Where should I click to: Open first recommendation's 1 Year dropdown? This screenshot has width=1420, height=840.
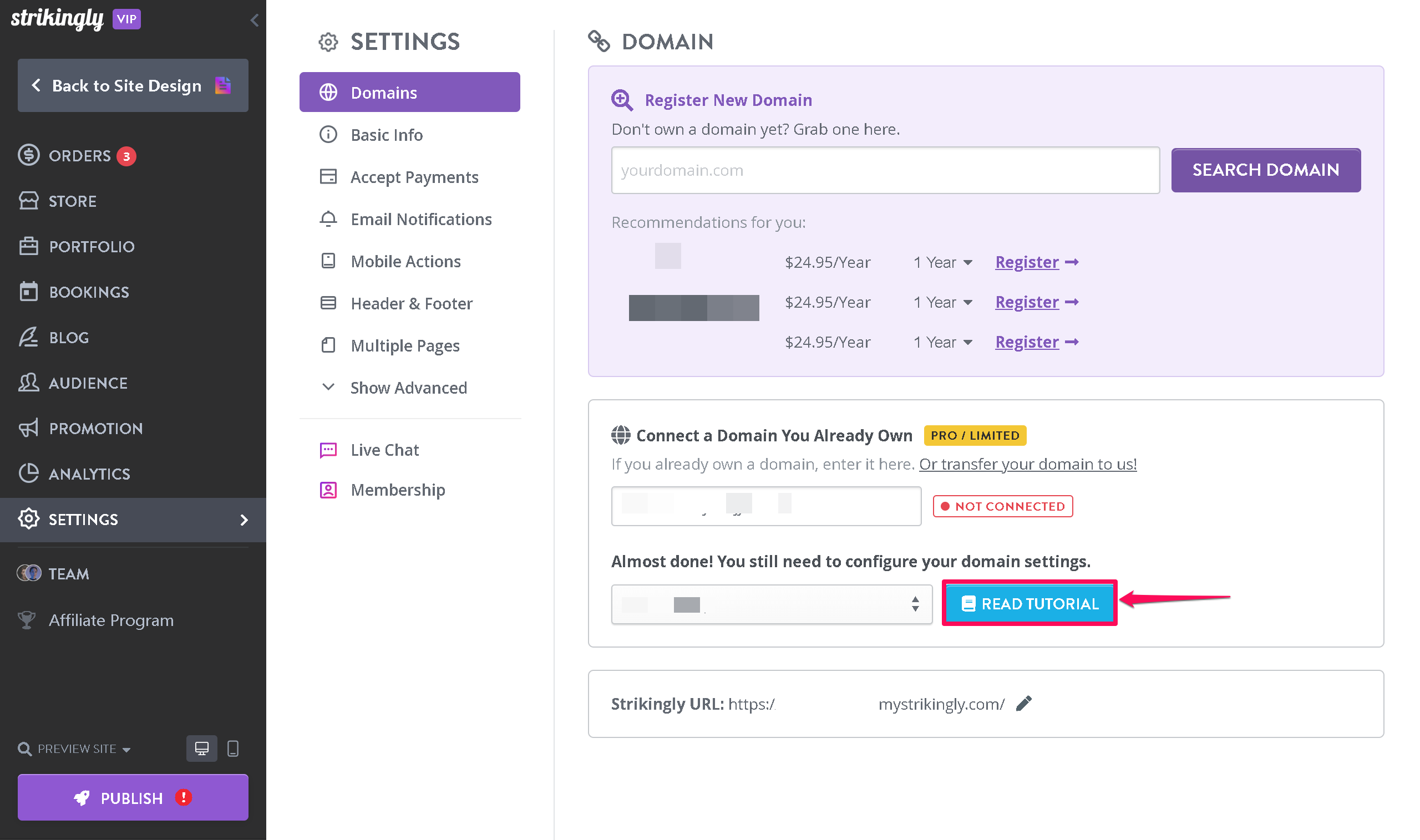[x=943, y=262]
